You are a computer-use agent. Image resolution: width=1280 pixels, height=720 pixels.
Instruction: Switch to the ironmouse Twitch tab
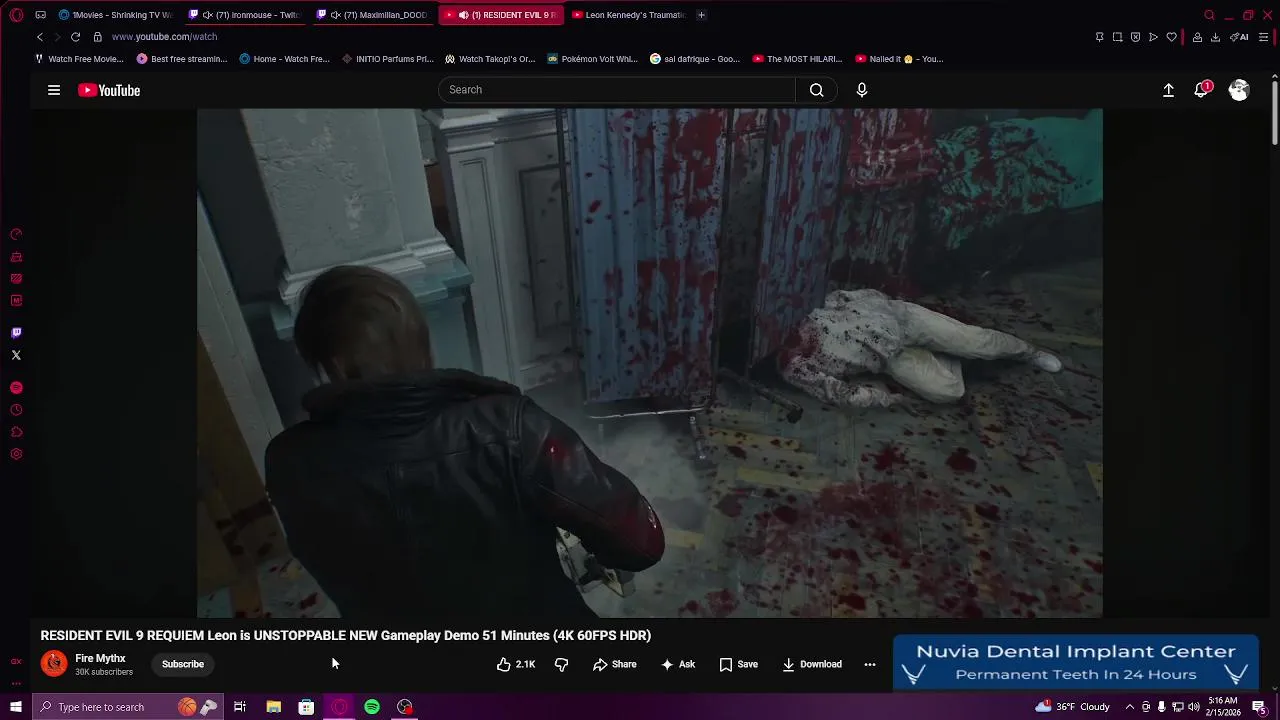click(x=246, y=15)
